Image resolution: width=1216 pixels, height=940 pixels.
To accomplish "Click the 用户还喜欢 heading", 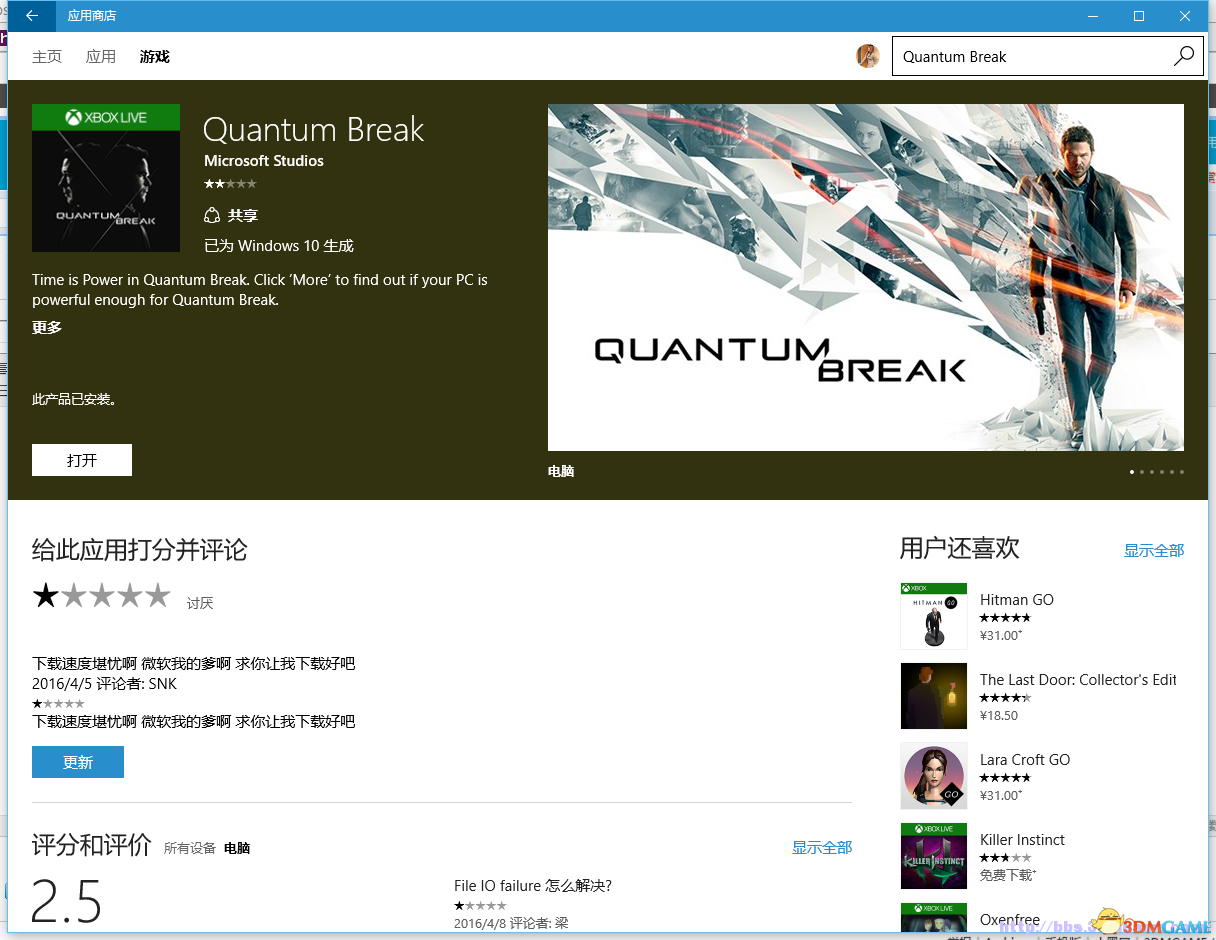I will pos(960,548).
